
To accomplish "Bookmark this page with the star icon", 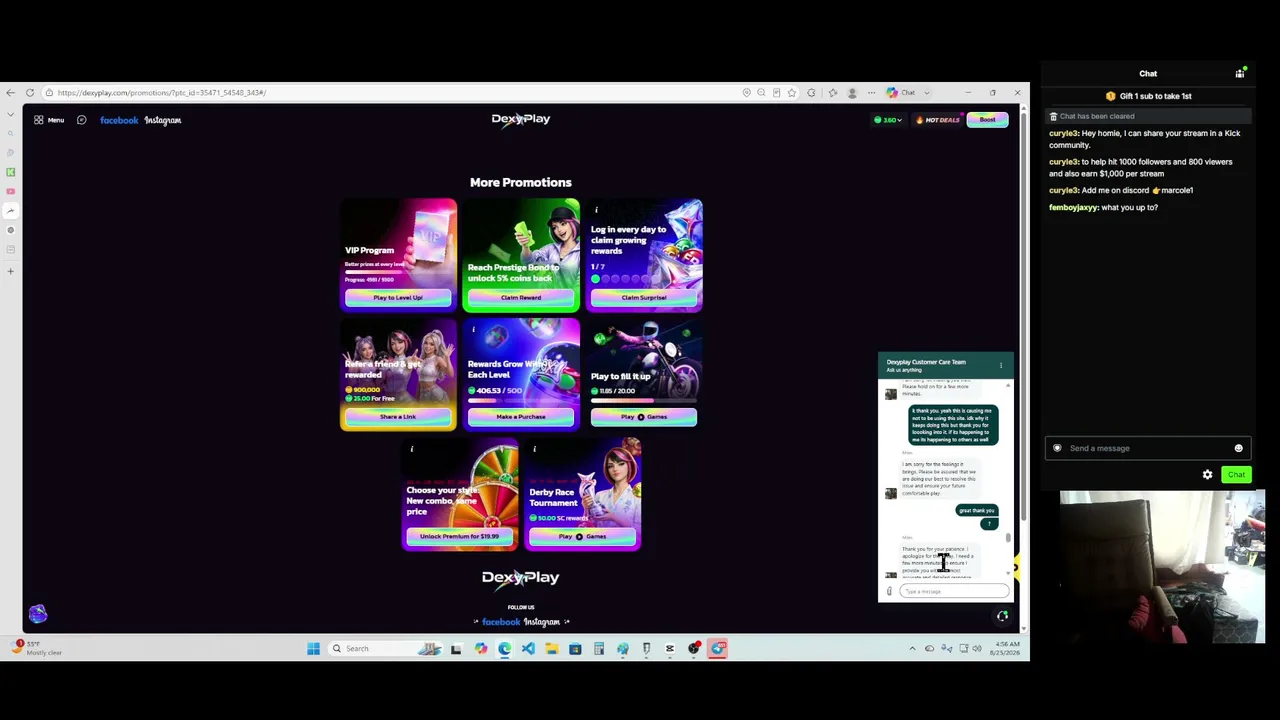I will [791, 93].
